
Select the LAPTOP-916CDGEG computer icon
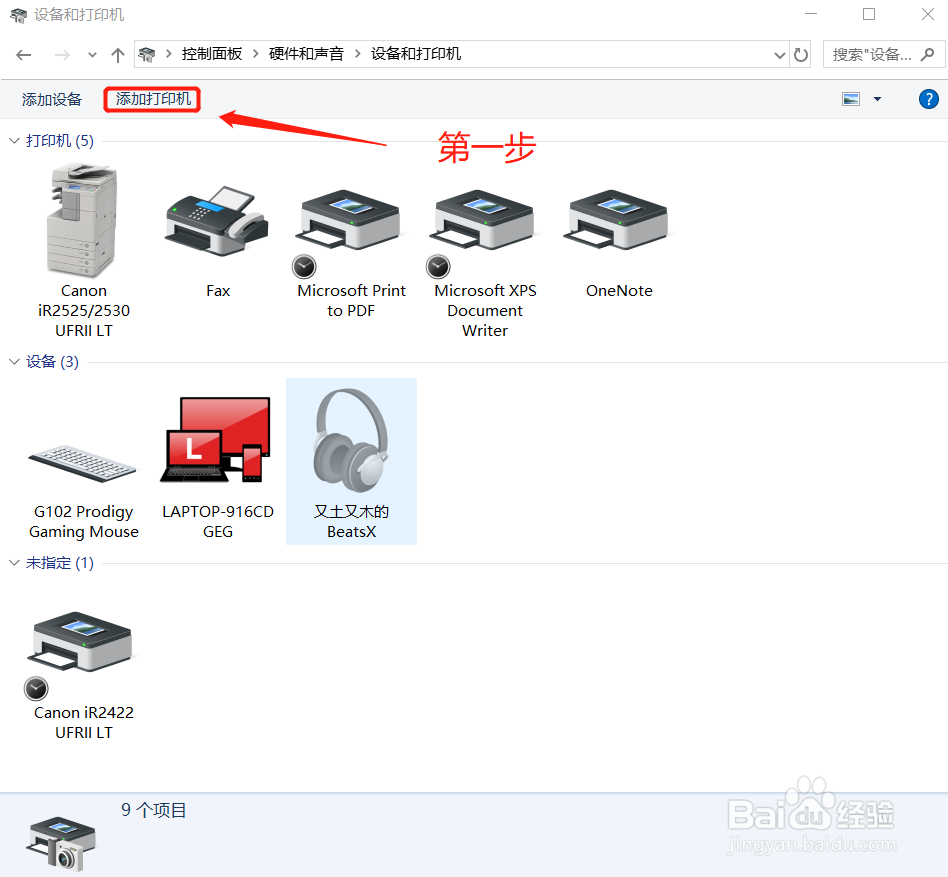216,440
